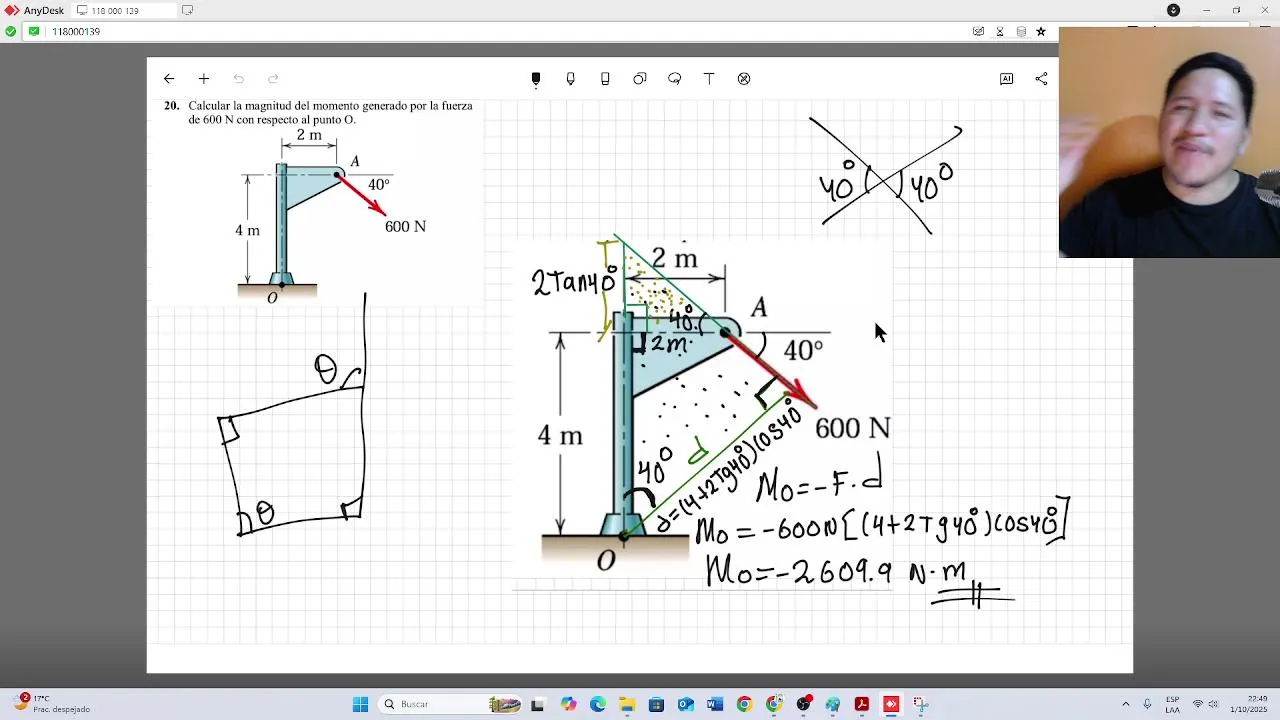Add remote desk to favorites star
This screenshot has height=720, width=1280.
[1041, 32]
